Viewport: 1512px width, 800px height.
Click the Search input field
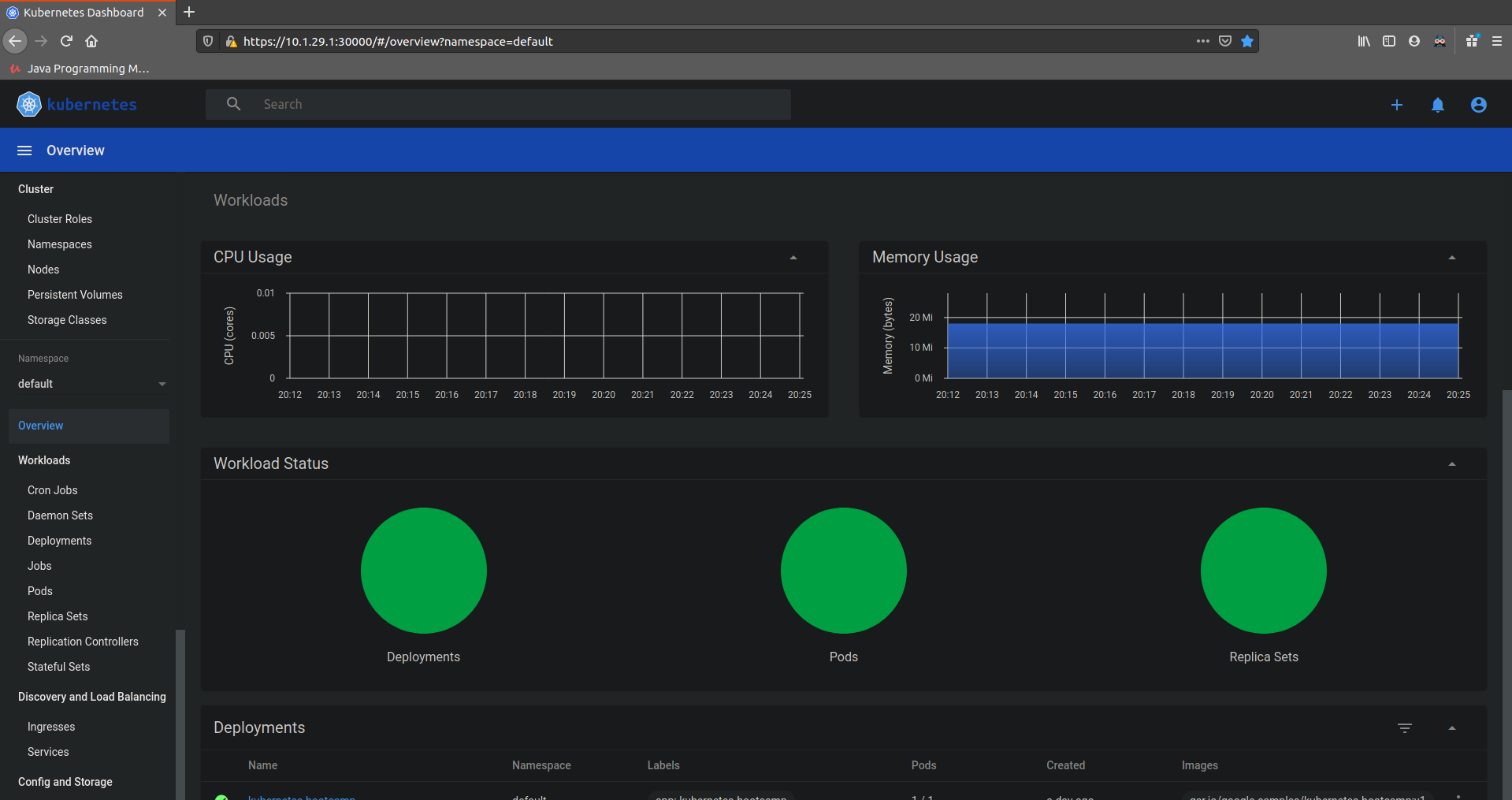[498, 104]
